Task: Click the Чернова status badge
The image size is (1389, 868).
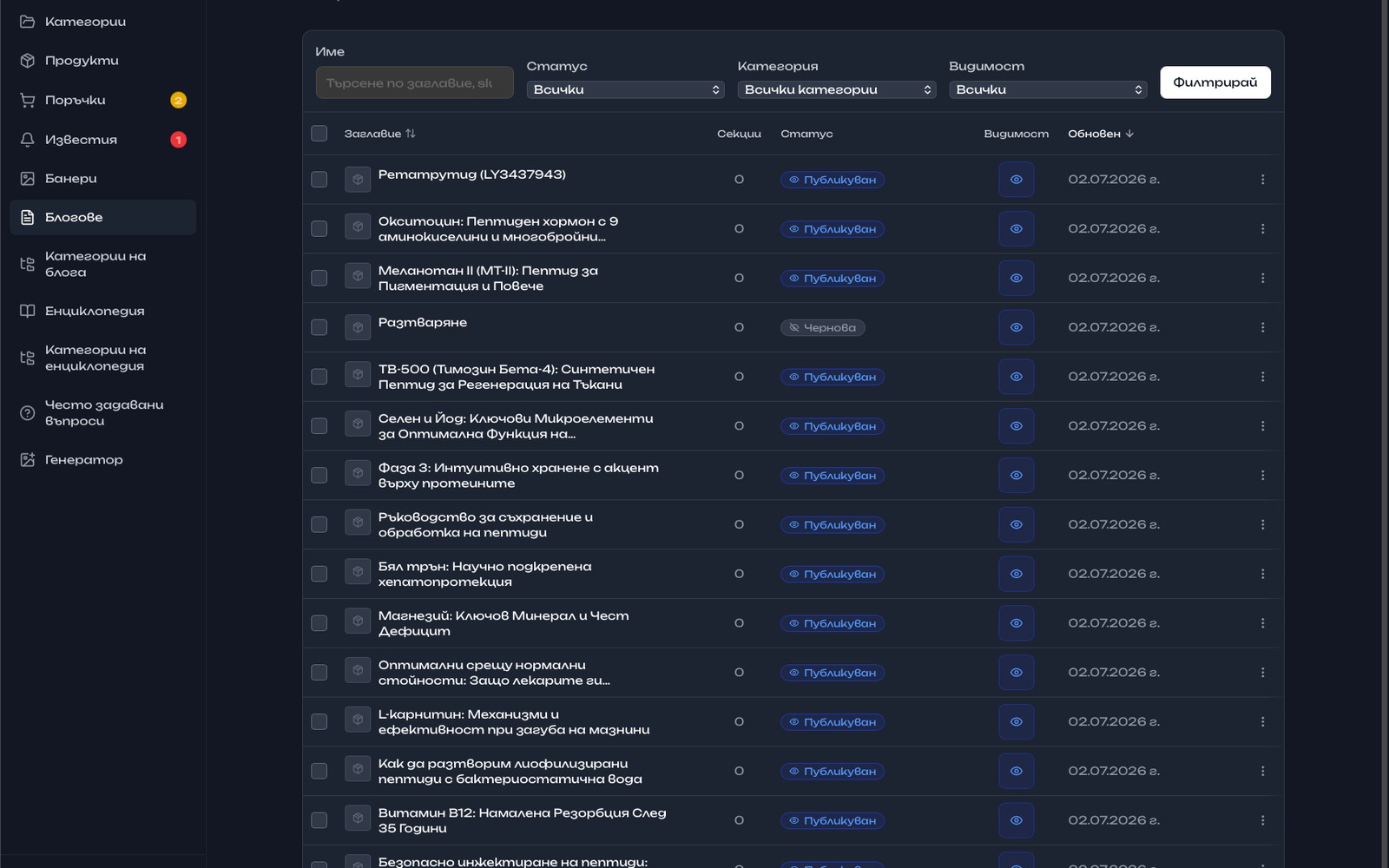Action: click(x=822, y=327)
